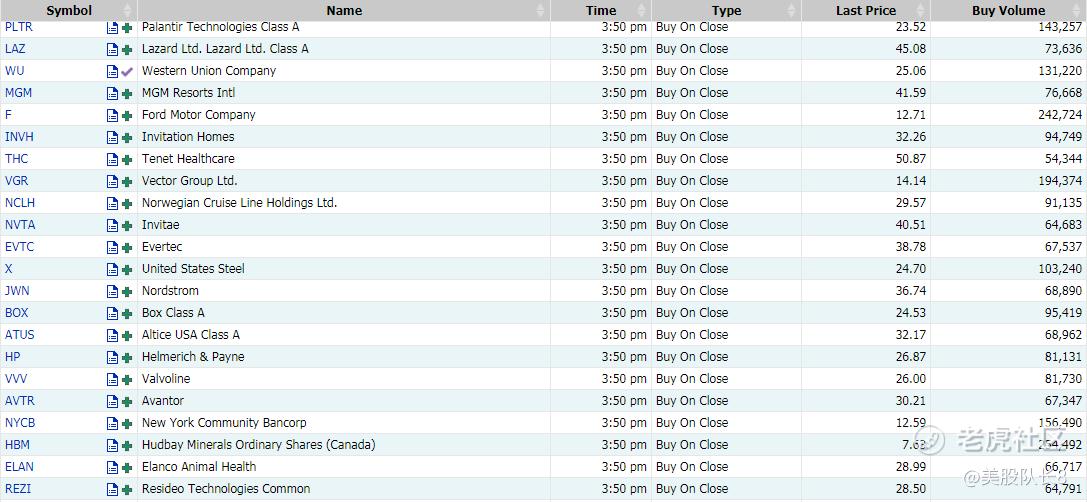1087x502 pixels.
Task: Open the document icon for ATUS
Action: (x=112, y=336)
